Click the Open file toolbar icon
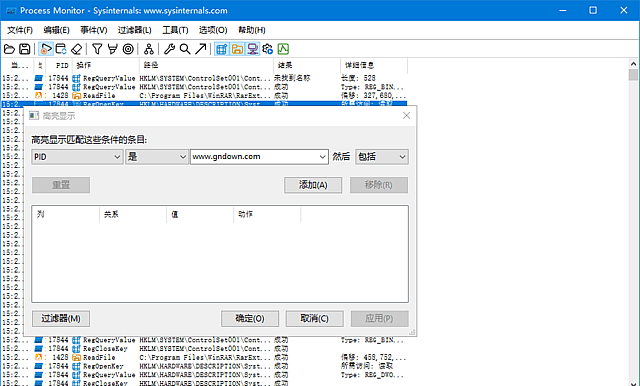The height and width of the screenshot is (386, 640). coord(9,49)
